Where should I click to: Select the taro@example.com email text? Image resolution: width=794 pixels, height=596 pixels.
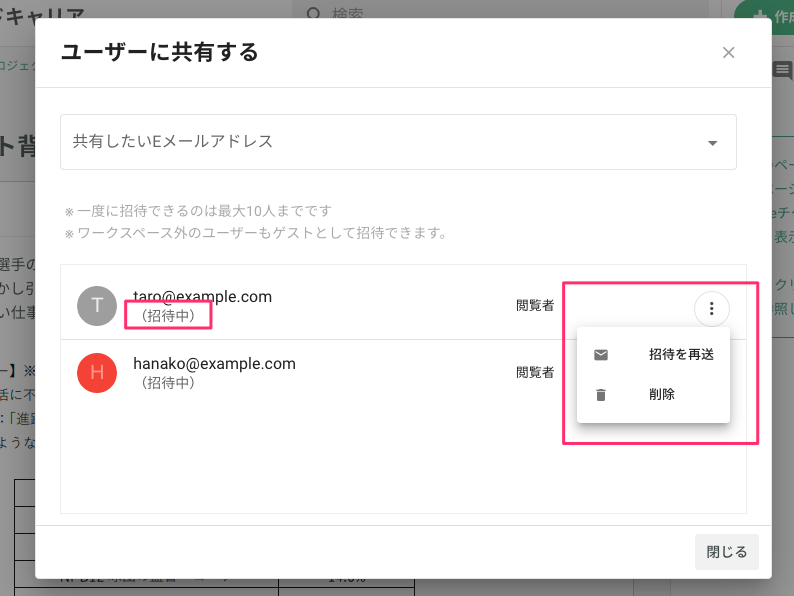click(203, 296)
